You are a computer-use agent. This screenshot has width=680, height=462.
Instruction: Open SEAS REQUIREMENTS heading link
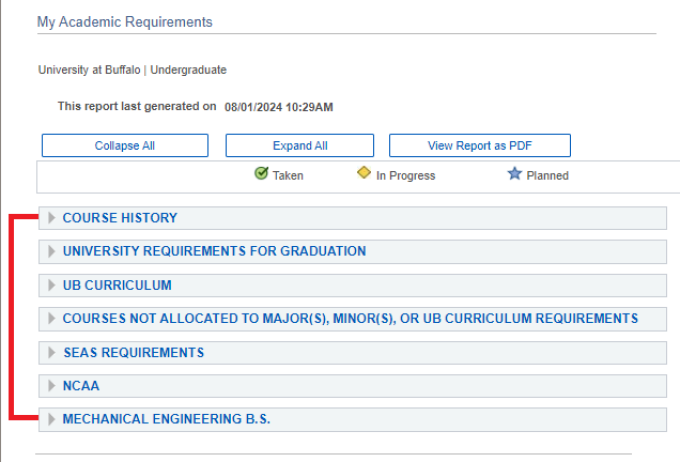[x=133, y=352]
